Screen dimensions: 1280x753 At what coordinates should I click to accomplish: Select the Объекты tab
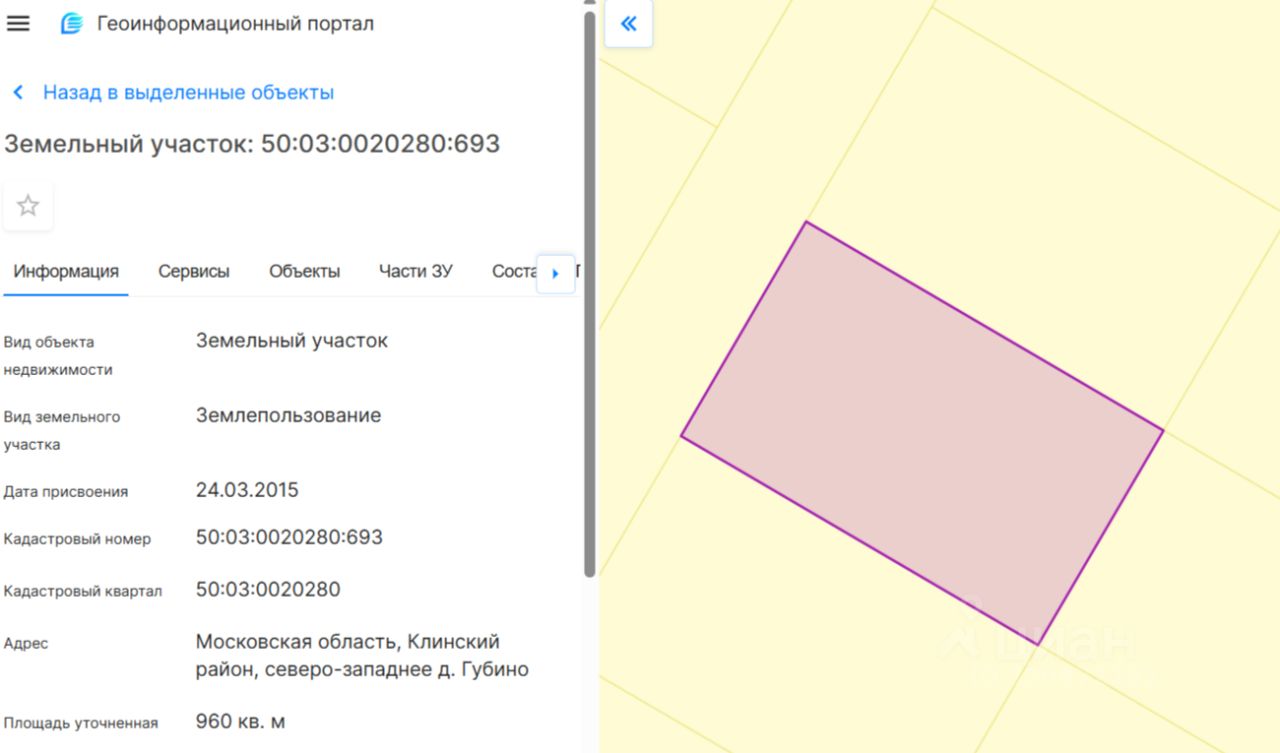(304, 271)
